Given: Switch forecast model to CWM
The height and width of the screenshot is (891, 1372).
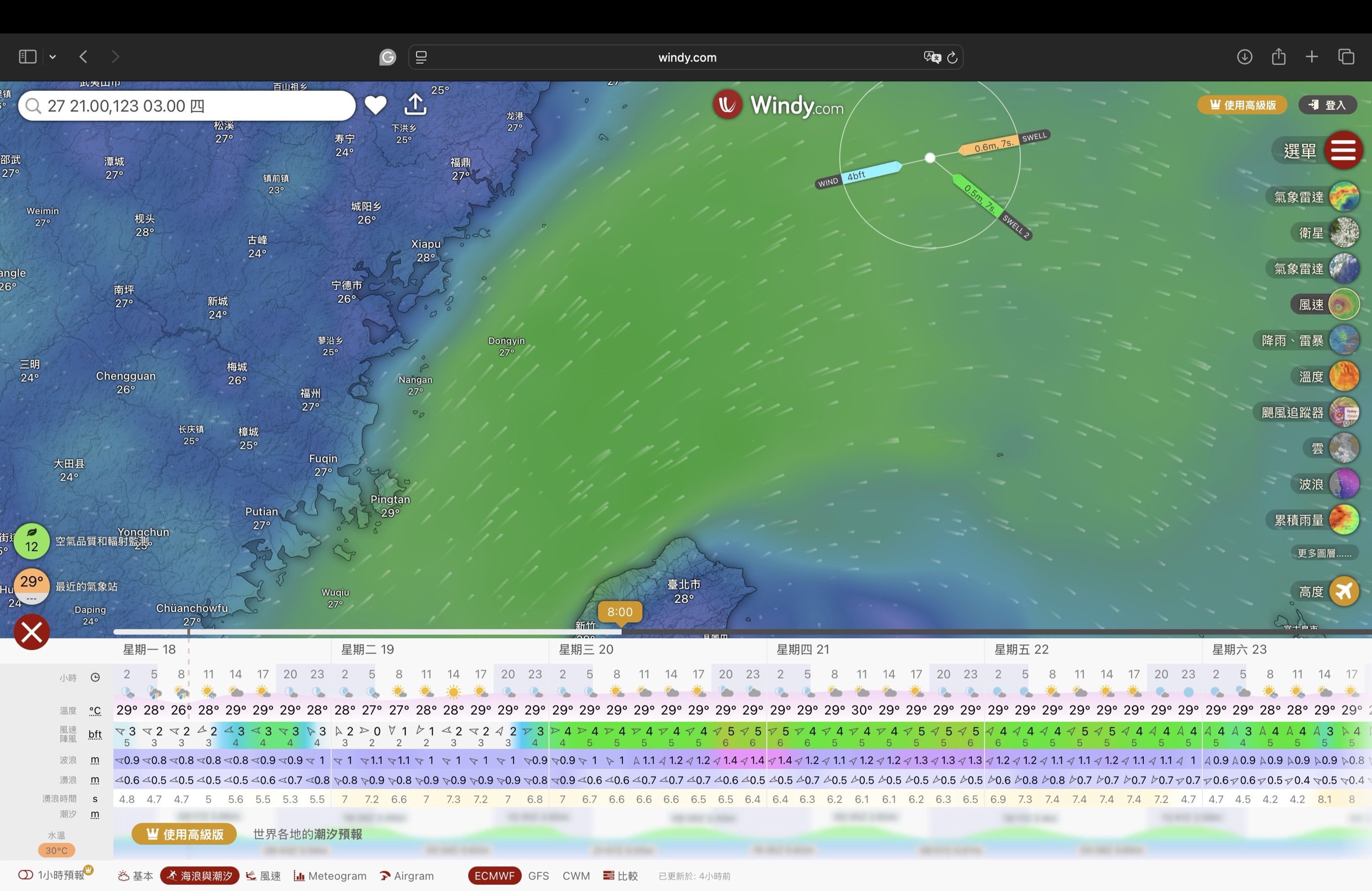Looking at the screenshot, I should click(576, 875).
